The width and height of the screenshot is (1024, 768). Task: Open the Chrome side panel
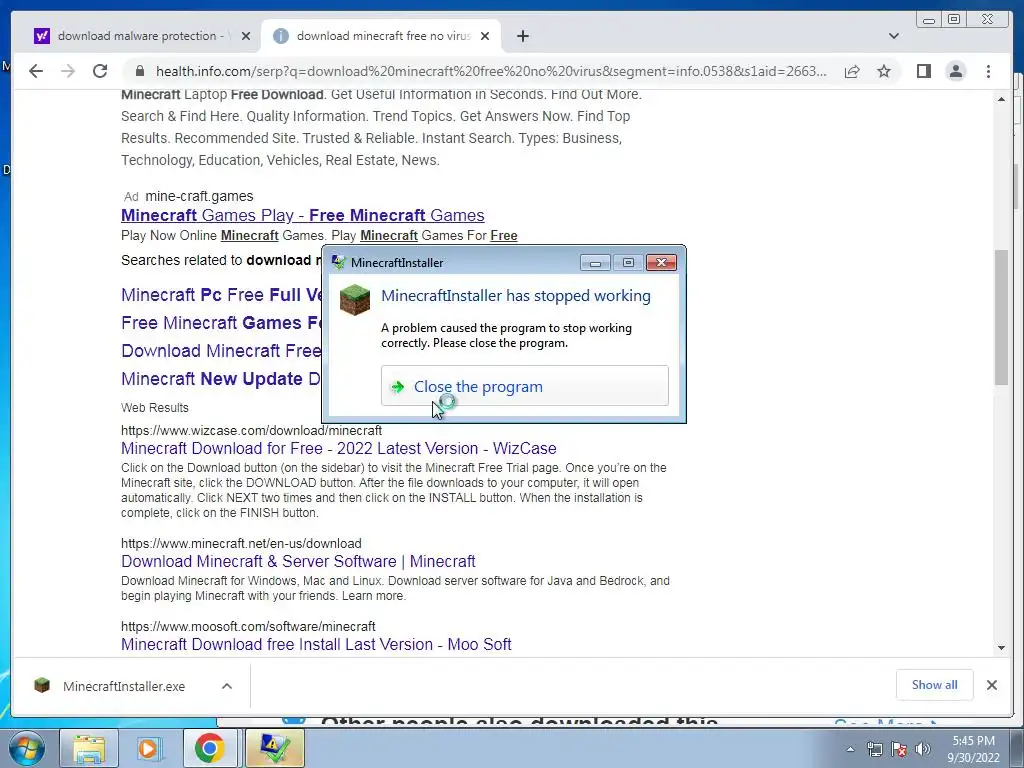coord(923,71)
